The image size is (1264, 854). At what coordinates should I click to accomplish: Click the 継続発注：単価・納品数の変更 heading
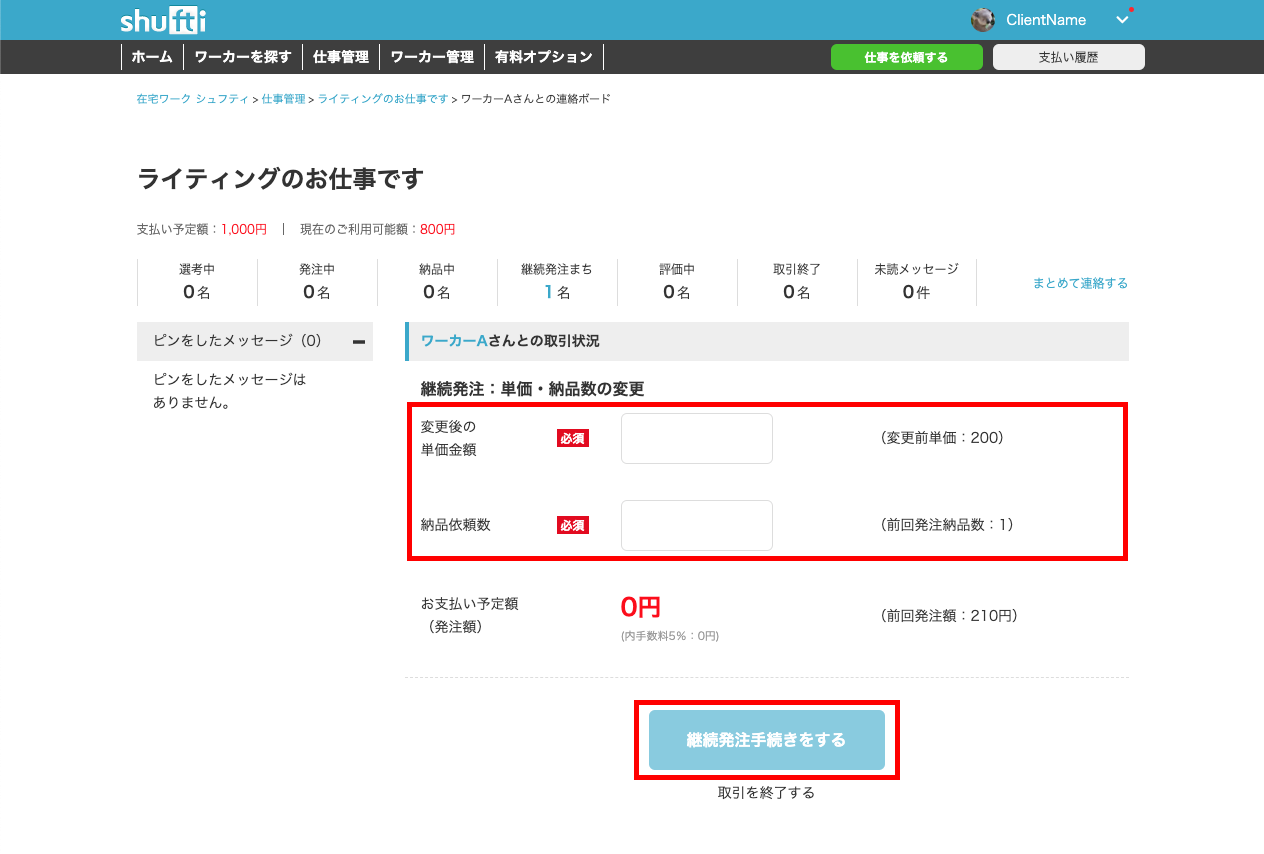533,388
